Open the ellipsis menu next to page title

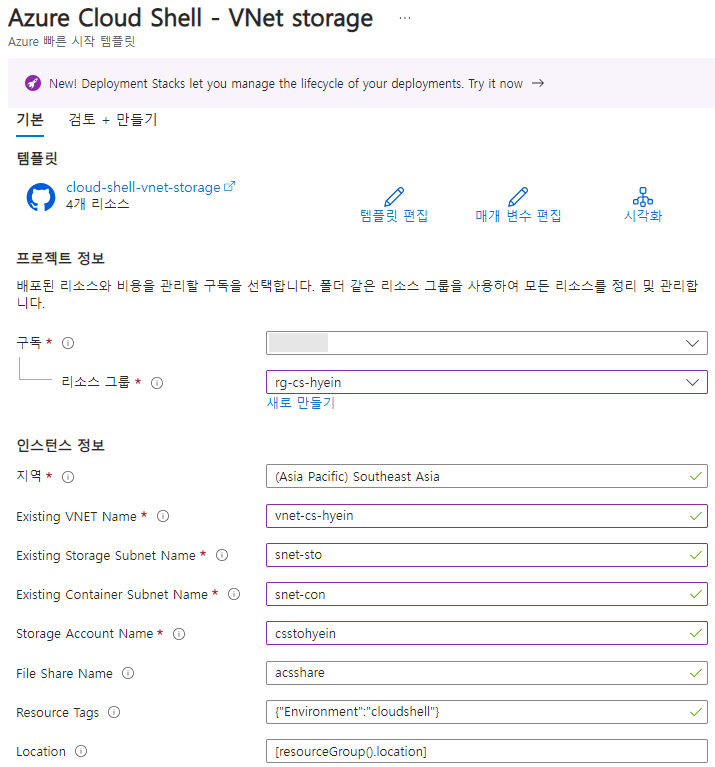404,18
